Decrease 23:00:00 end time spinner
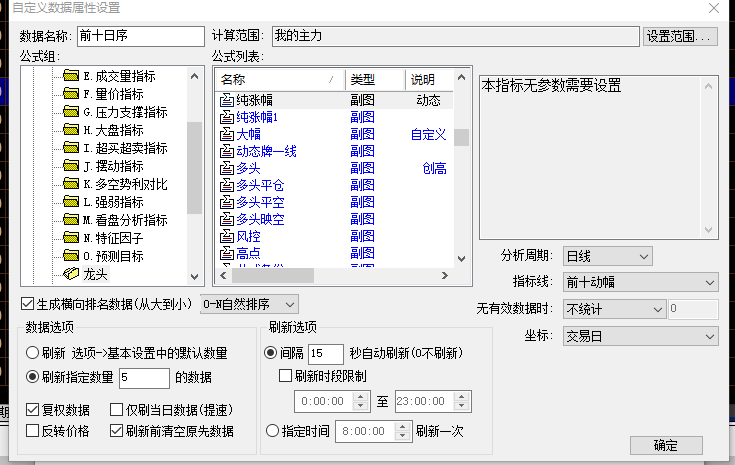 (462, 406)
